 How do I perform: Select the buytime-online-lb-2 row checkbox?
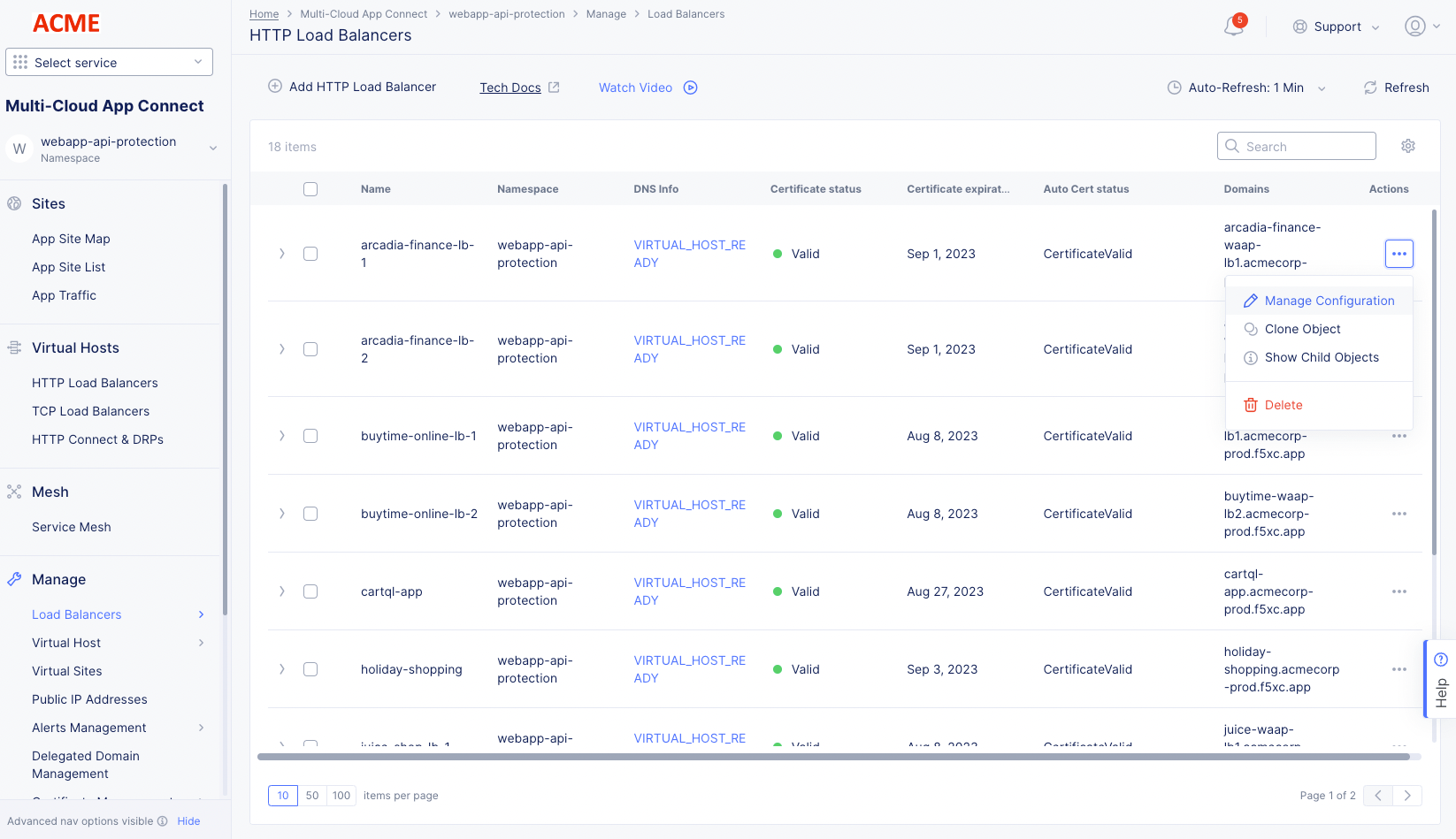point(310,514)
